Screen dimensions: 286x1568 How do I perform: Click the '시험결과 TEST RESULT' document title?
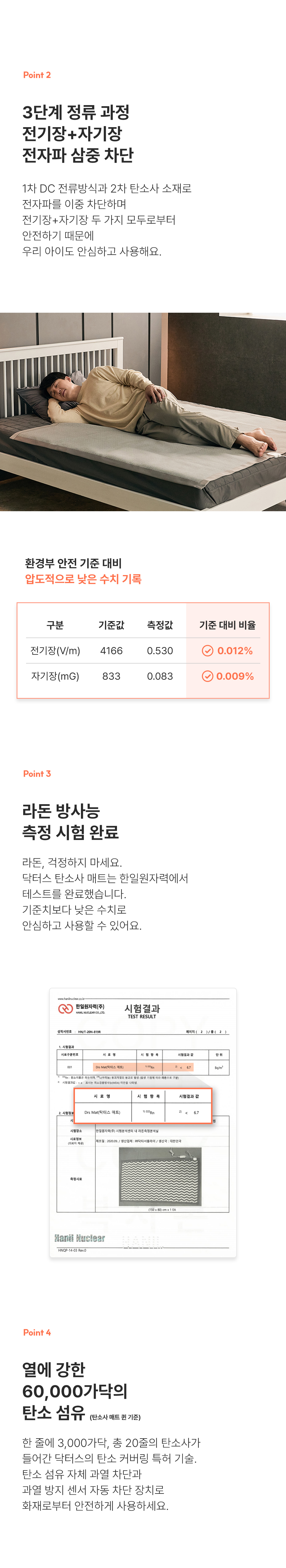(142, 1011)
